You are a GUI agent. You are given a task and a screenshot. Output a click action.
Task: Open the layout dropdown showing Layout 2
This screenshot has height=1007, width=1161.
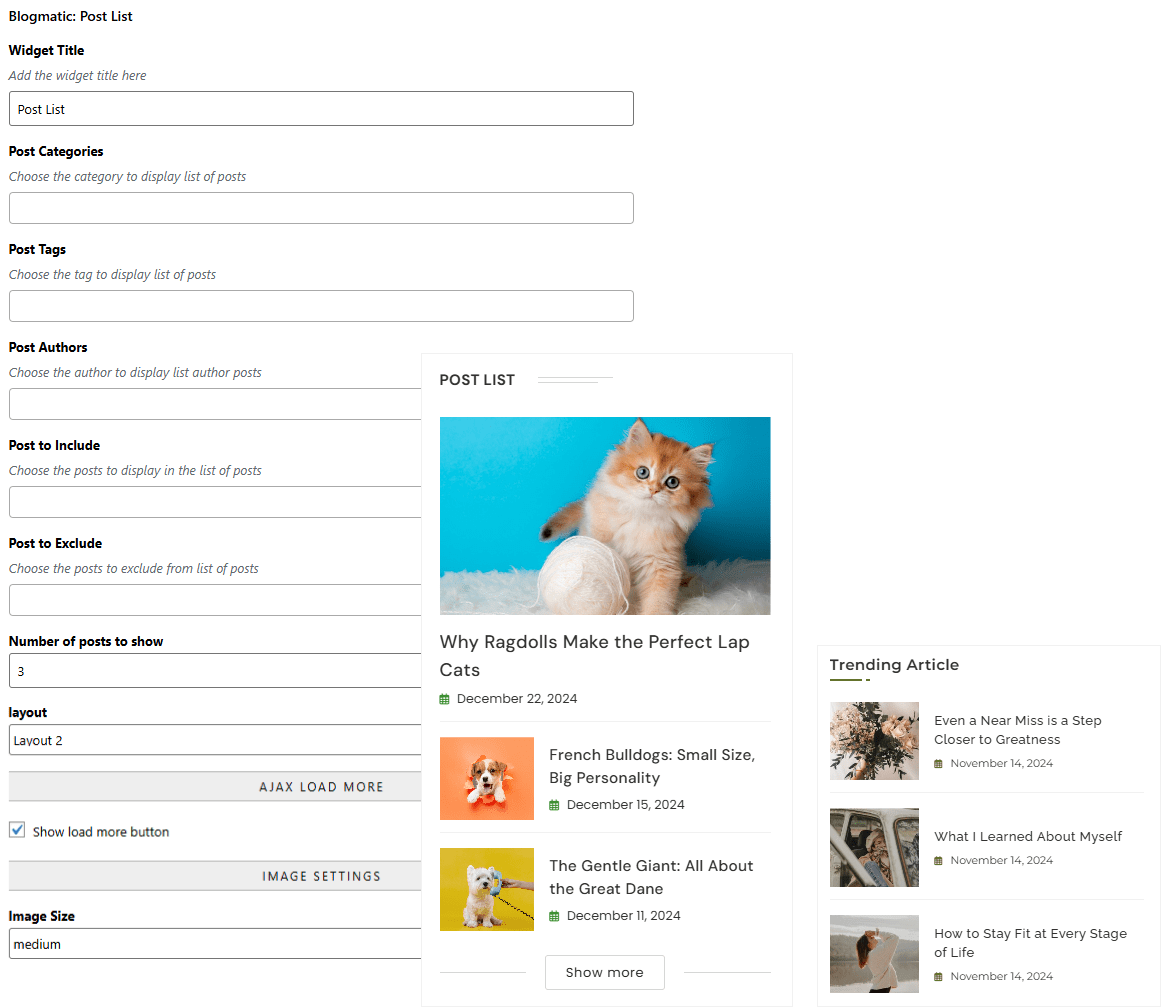click(x=215, y=740)
